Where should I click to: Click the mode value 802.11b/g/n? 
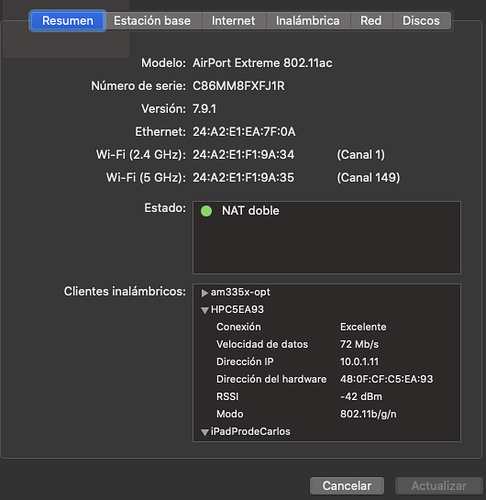click(368, 414)
